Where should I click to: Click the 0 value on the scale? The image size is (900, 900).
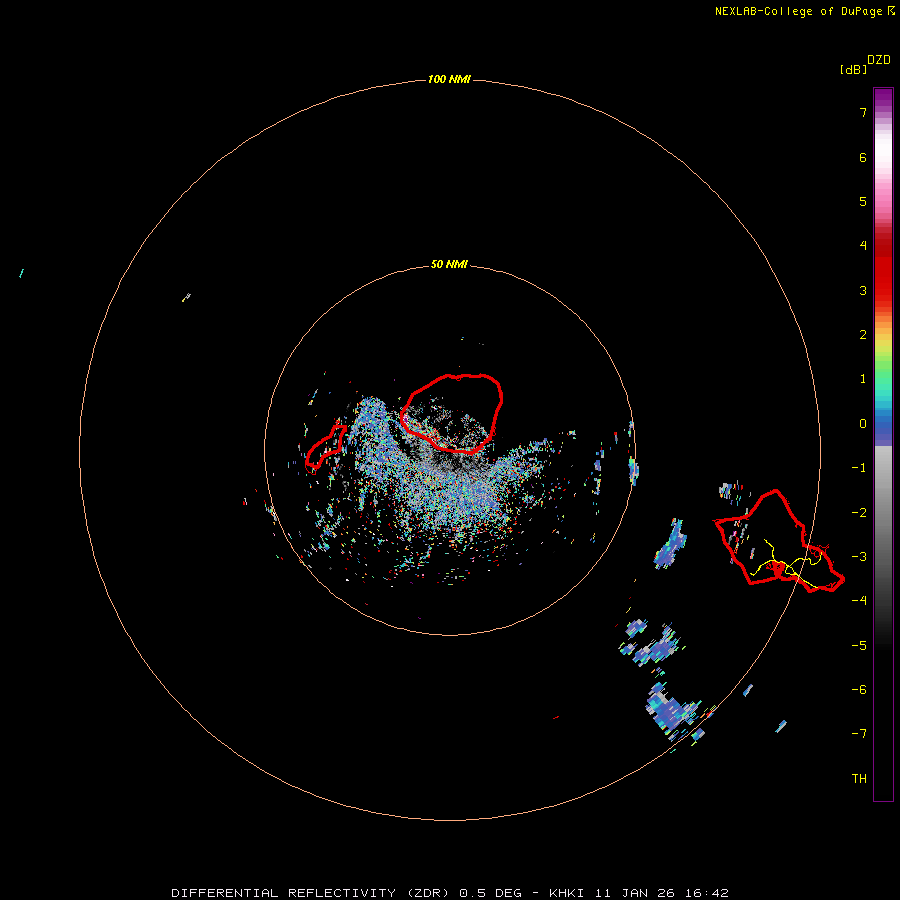(863, 424)
